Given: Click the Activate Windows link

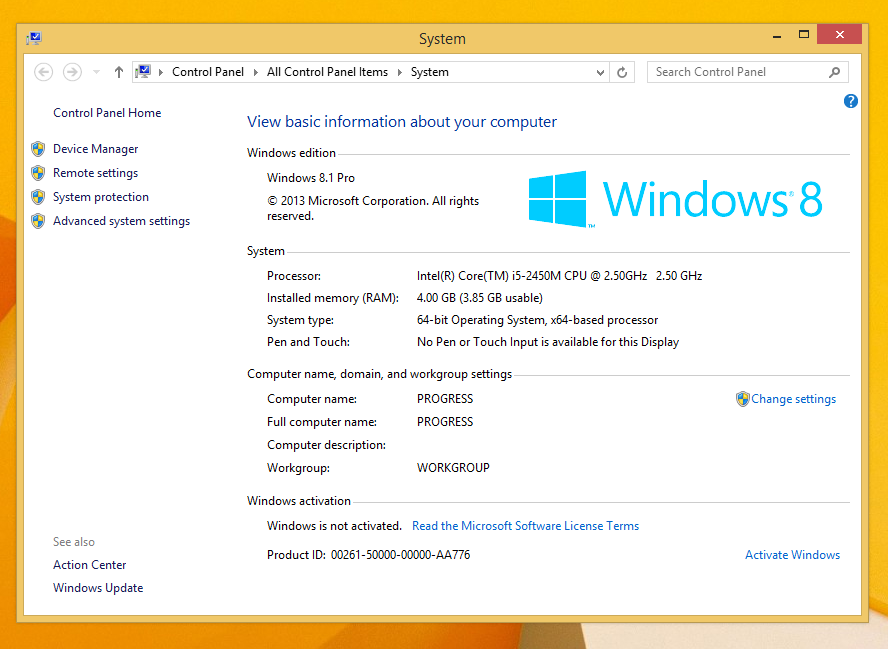Looking at the screenshot, I should click(x=792, y=555).
